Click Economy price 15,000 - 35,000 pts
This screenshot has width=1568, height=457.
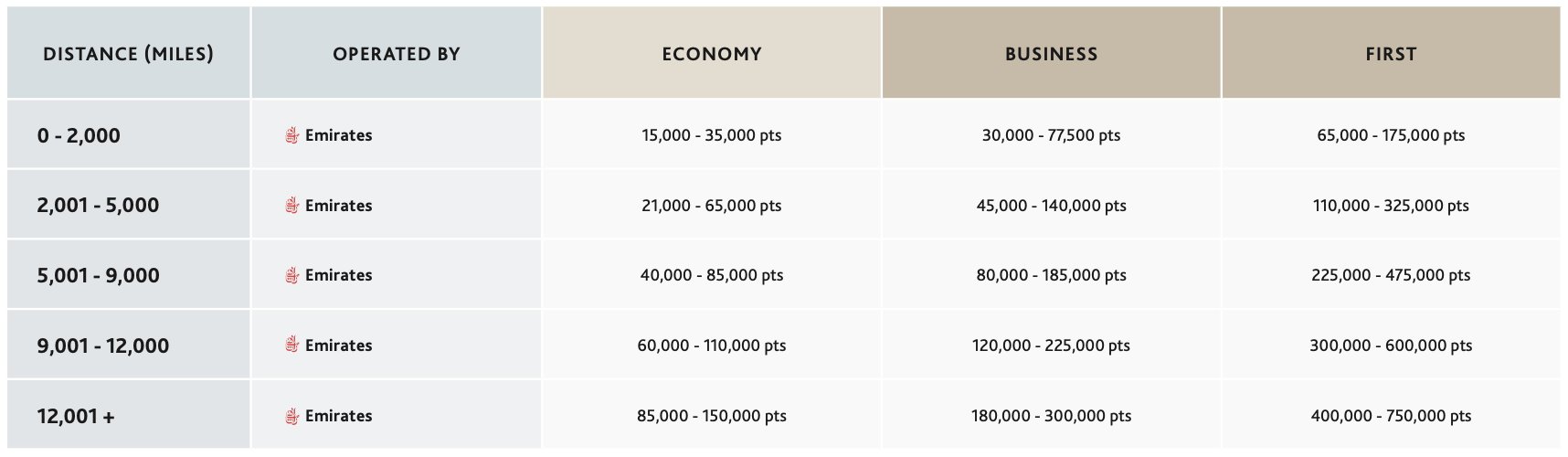point(712,135)
